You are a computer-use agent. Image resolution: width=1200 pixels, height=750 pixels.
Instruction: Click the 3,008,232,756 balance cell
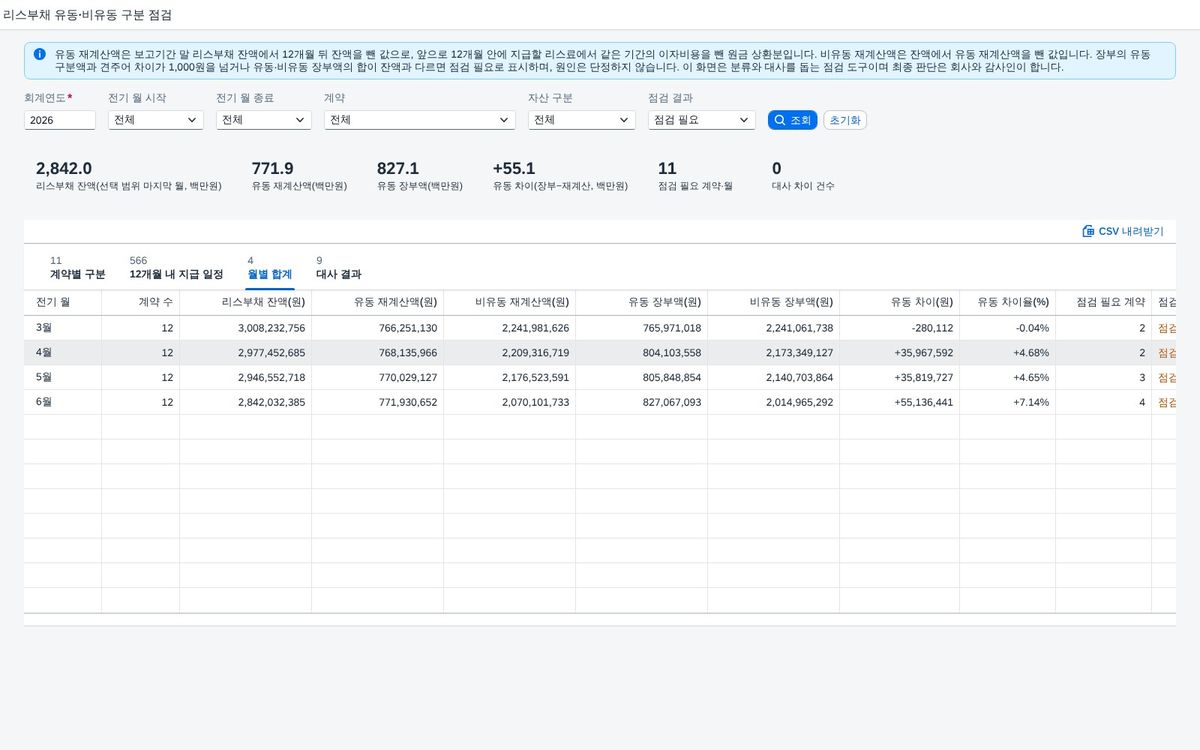[246, 328]
